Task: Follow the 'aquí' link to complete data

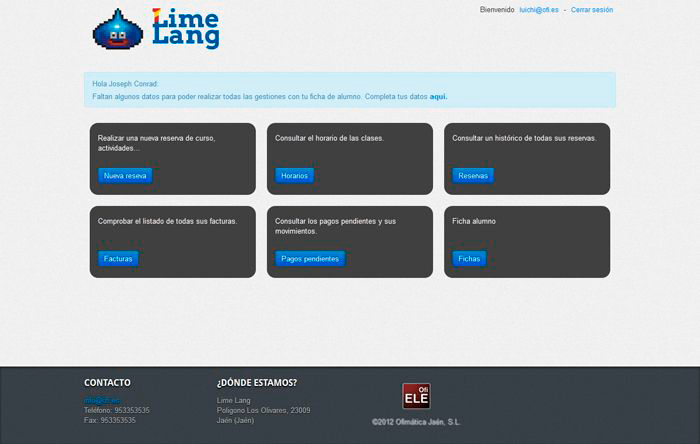Action: tap(438, 97)
